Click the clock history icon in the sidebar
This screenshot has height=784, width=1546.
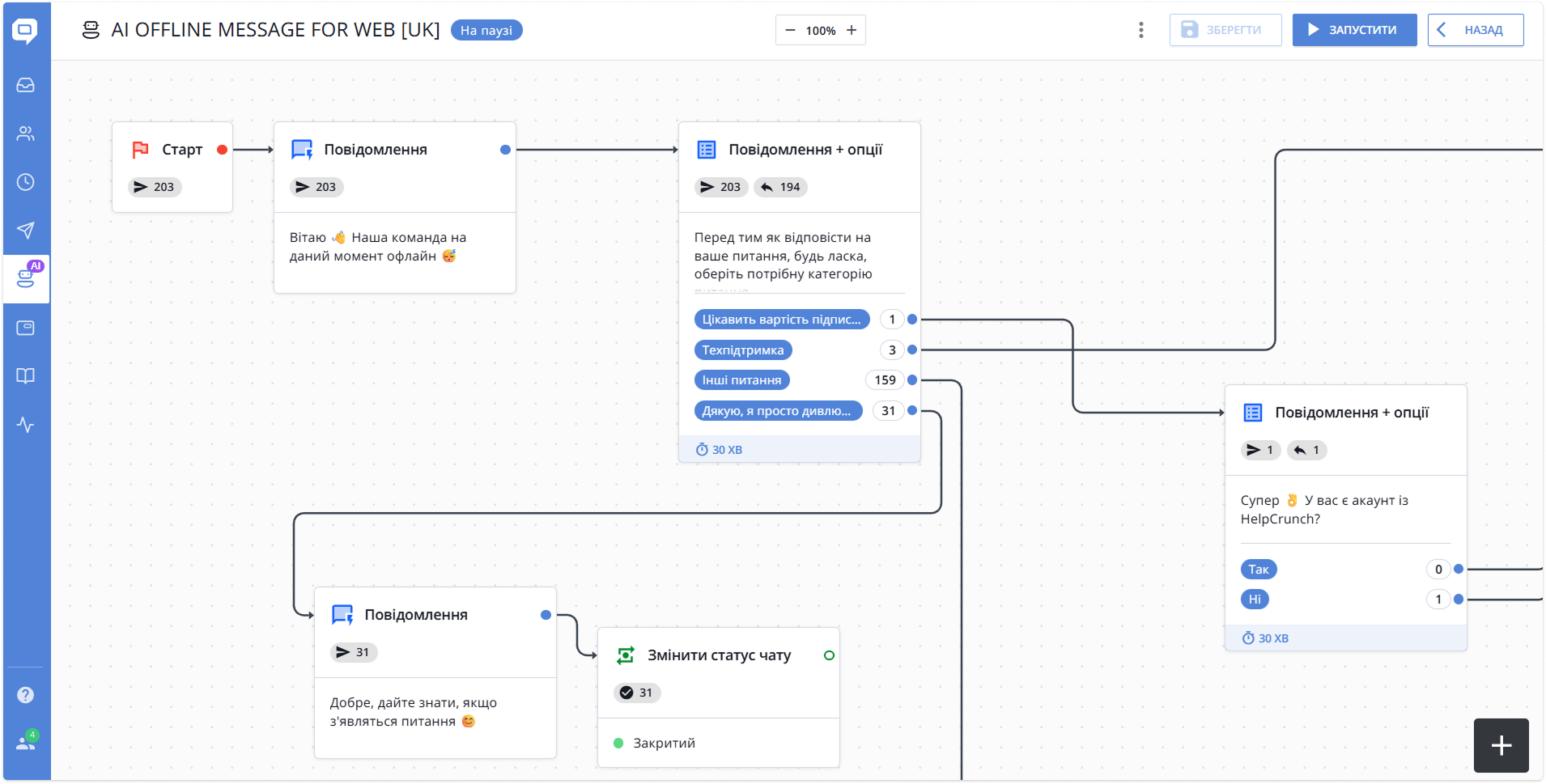(x=25, y=182)
